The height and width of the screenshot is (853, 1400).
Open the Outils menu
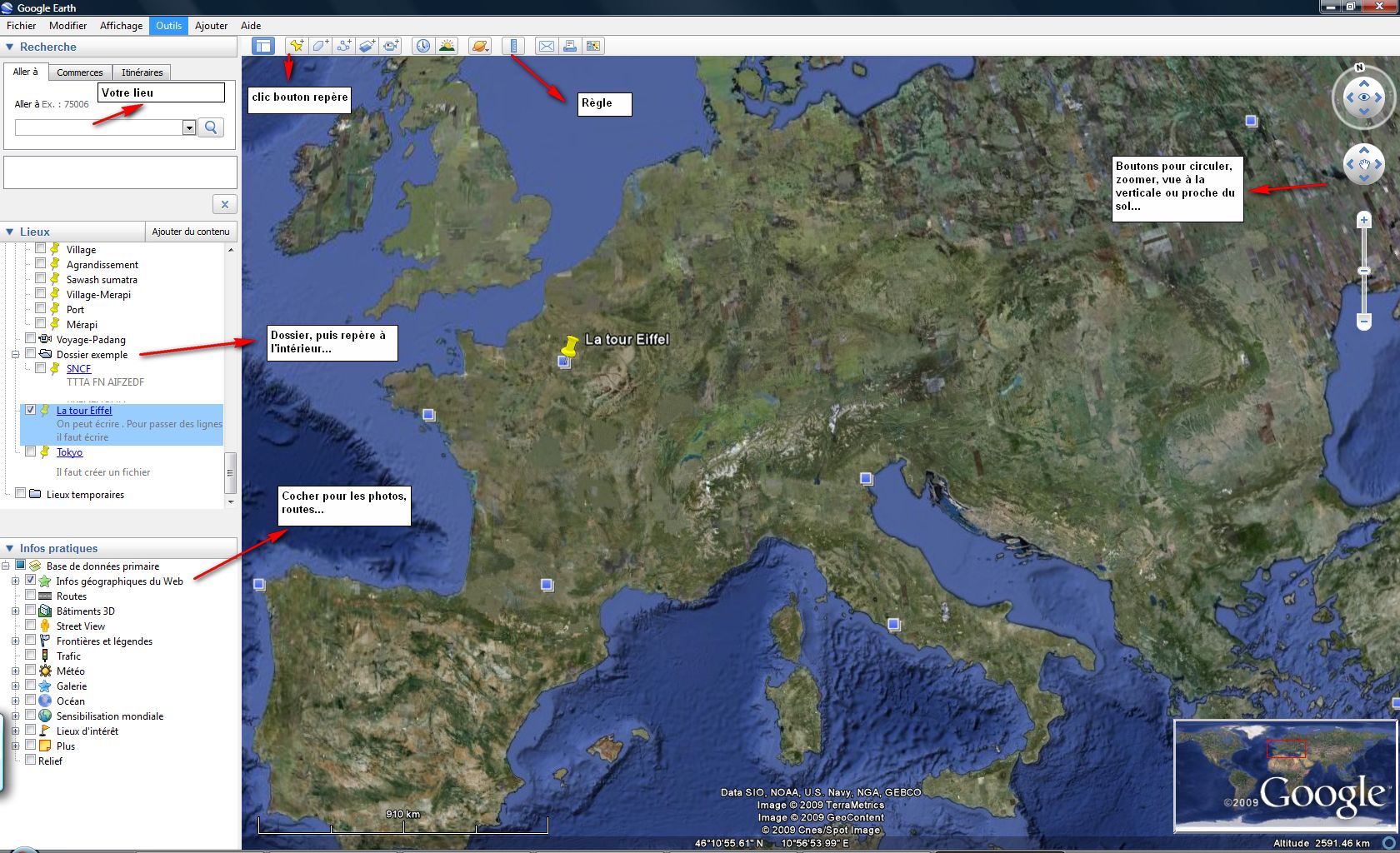tap(169, 26)
